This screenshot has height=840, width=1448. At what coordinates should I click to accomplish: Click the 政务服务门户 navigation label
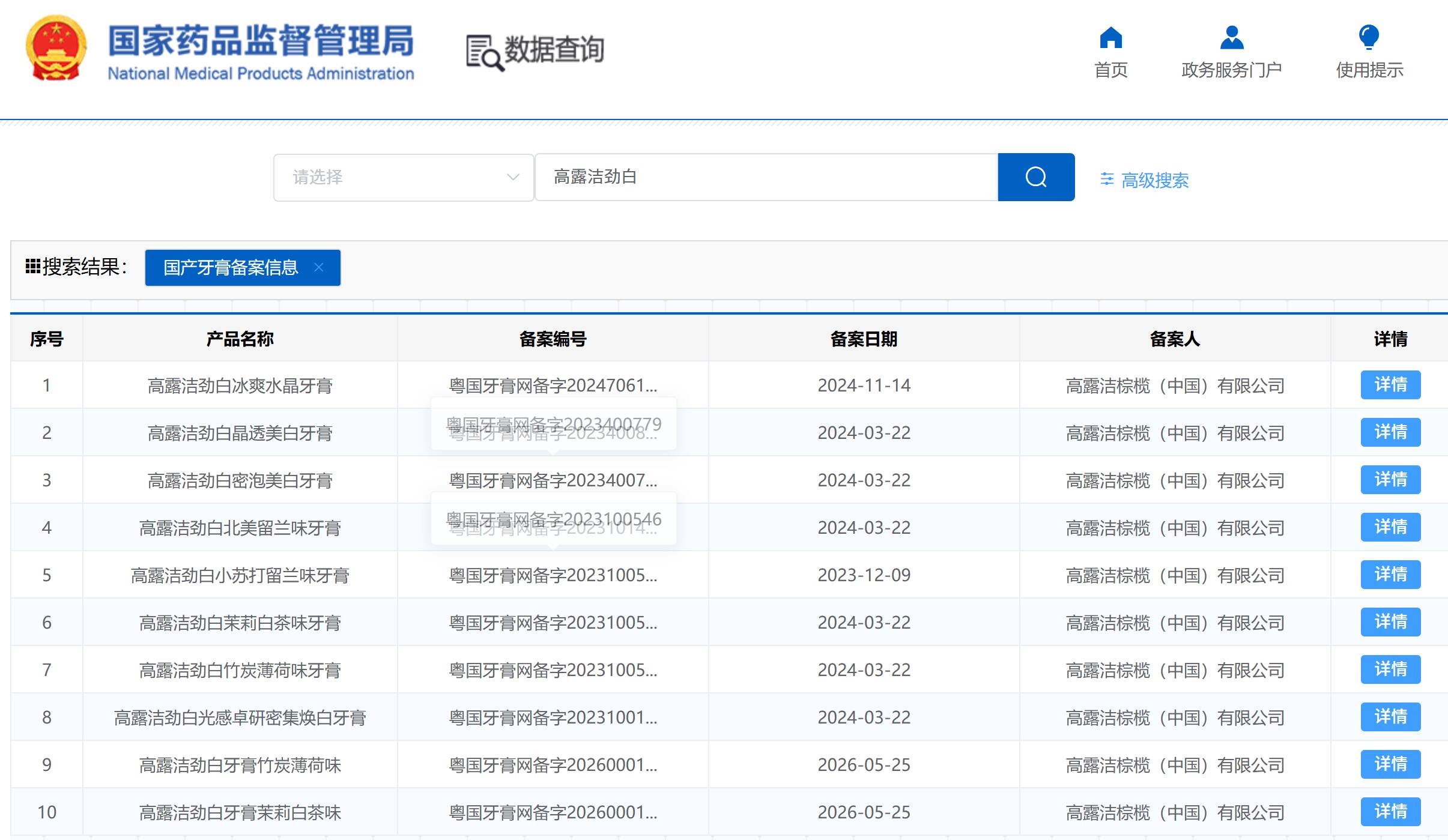tap(1232, 70)
